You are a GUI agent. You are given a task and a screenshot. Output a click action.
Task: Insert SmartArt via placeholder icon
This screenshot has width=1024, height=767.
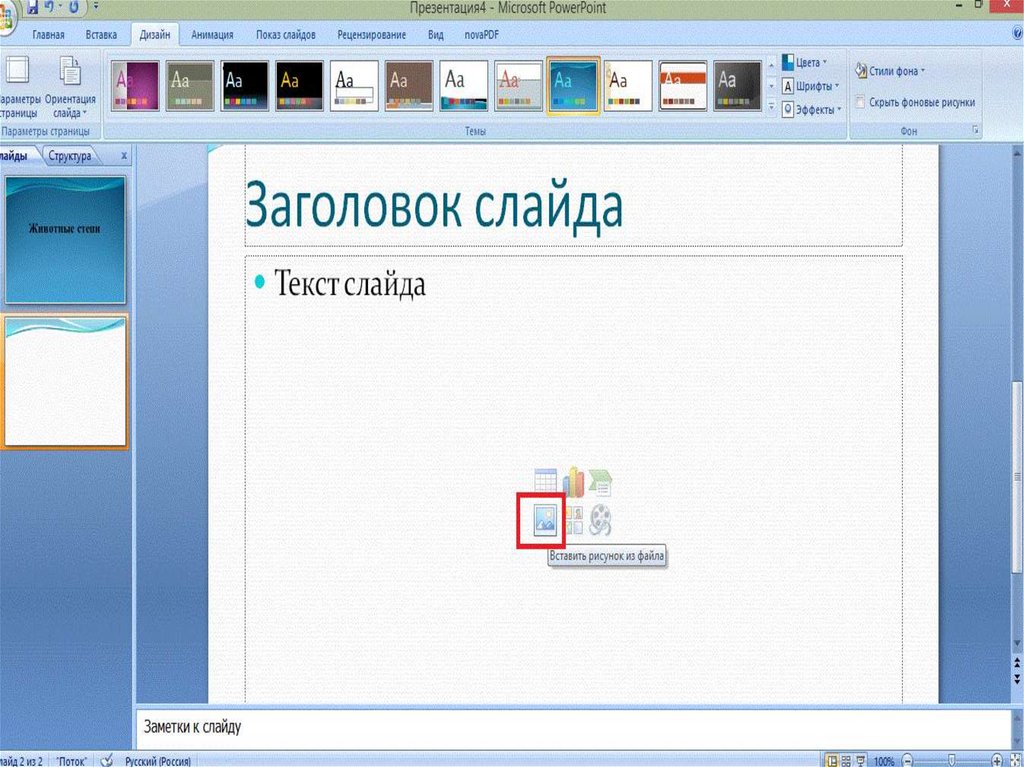600,483
